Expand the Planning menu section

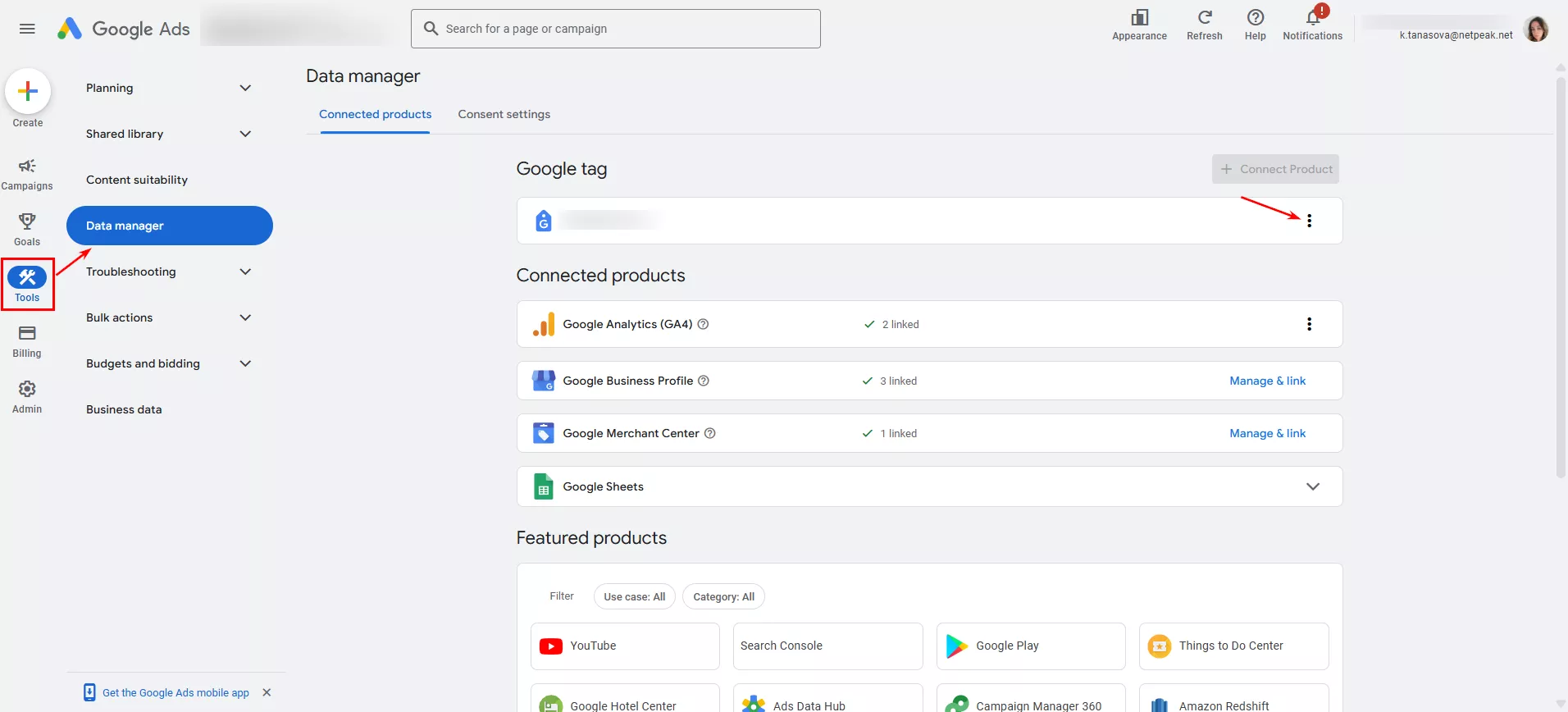(x=245, y=88)
